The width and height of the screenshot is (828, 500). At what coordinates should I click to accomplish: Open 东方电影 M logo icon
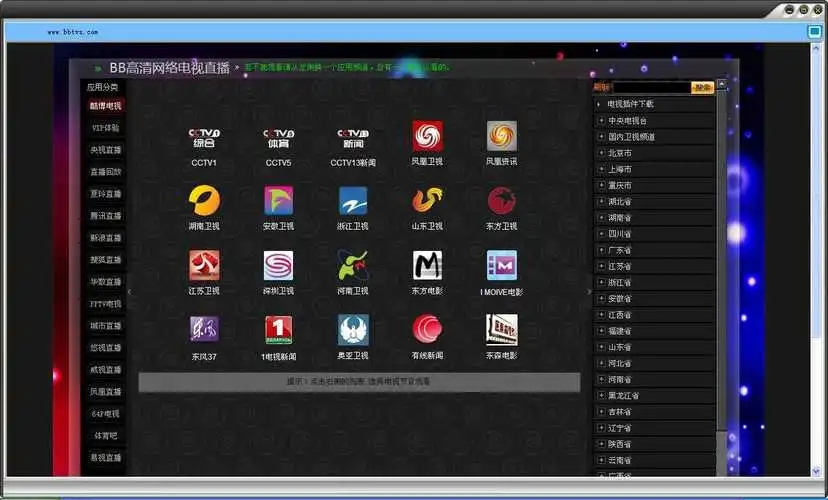(427, 265)
